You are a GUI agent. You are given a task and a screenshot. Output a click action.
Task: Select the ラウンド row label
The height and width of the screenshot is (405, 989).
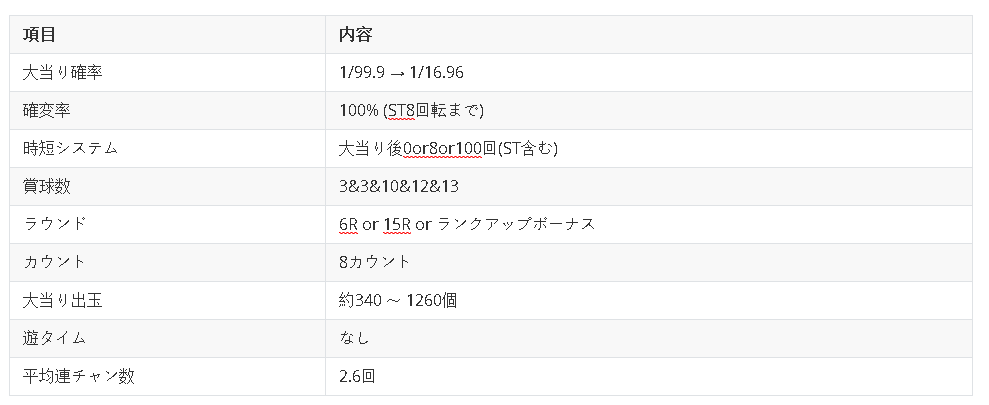point(54,224)
